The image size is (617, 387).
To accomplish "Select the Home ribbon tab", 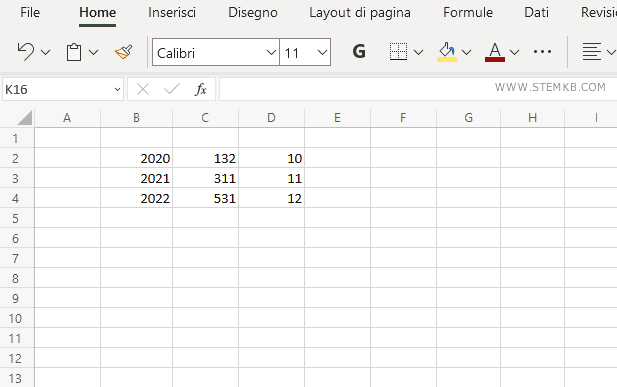I will click(x=97, y=13).
